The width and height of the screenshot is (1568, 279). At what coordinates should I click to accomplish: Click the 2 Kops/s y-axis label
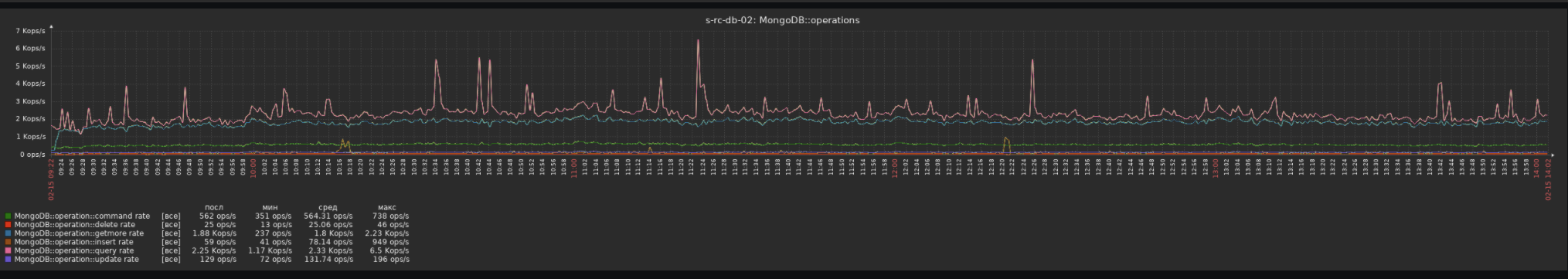(31, 119)
